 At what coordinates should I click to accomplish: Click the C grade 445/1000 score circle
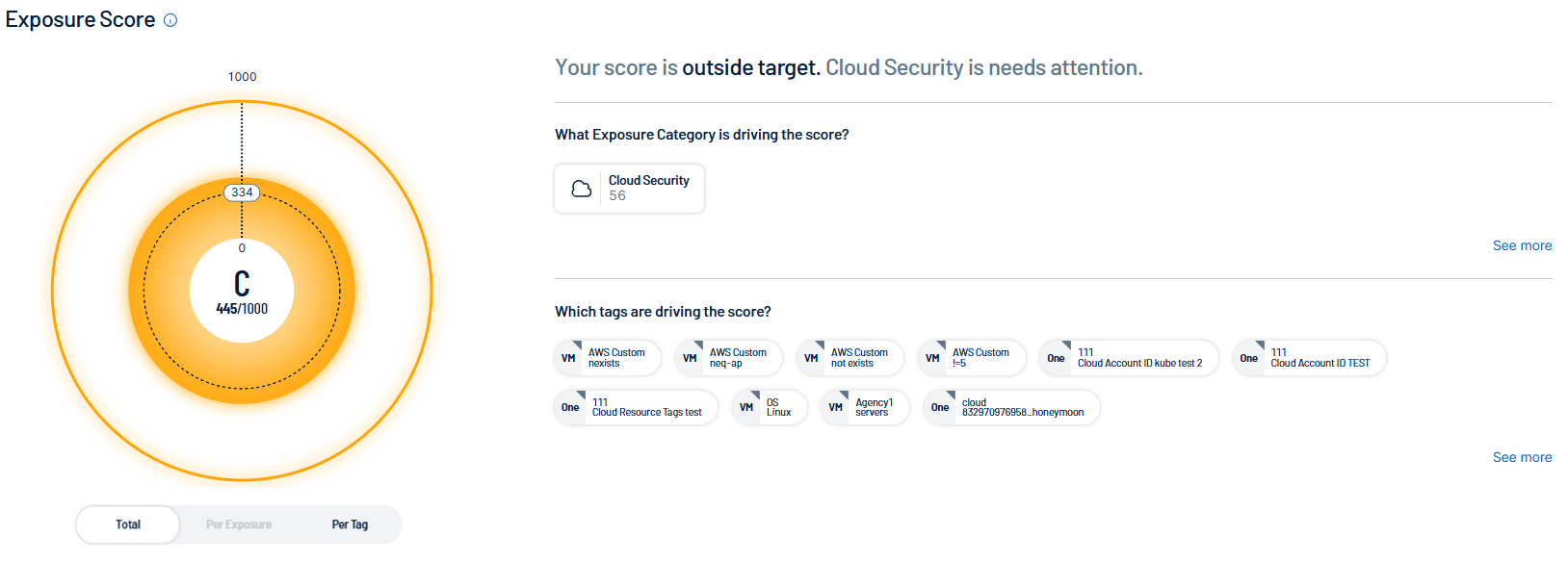click(242, 291)
